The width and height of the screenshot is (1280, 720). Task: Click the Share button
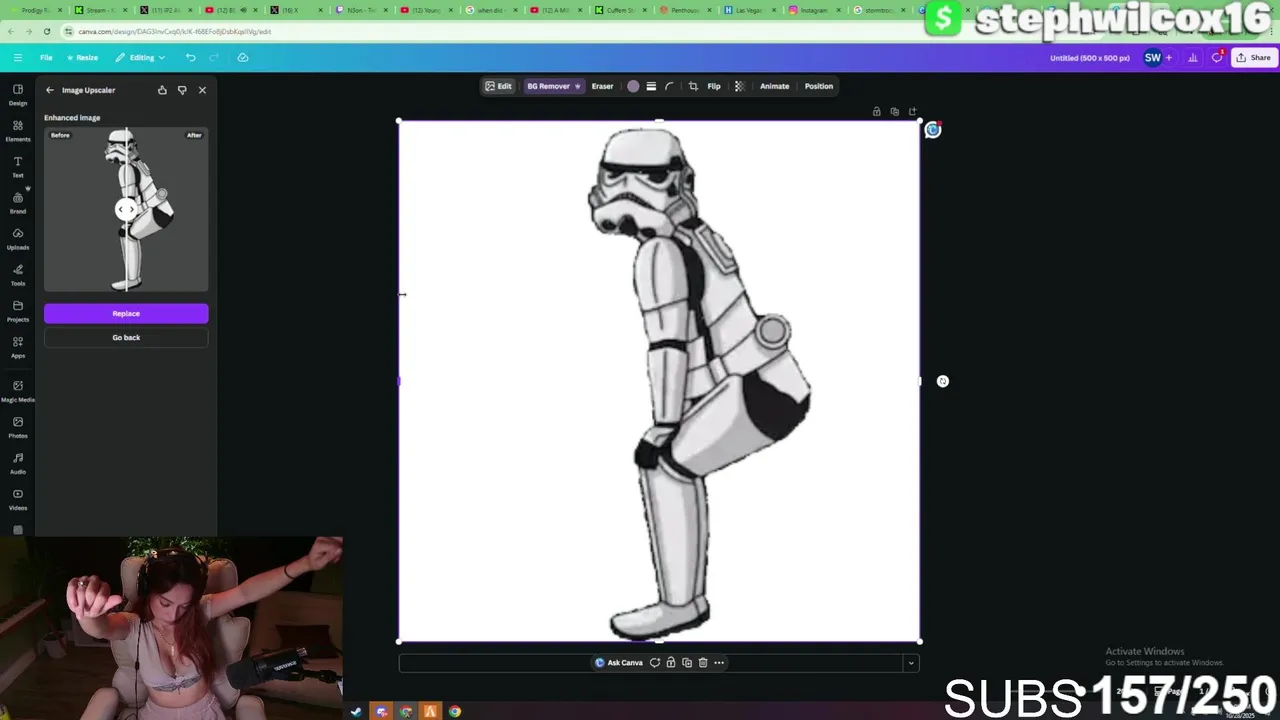tap(1254, 58)
